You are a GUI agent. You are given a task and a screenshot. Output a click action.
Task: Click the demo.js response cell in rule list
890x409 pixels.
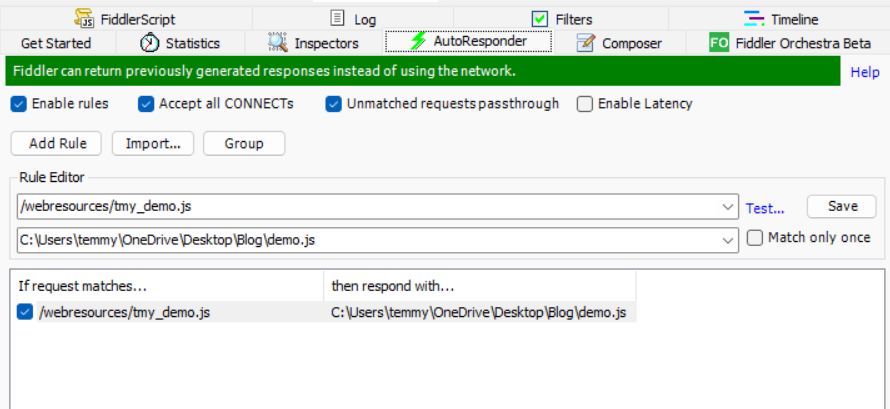479,312
